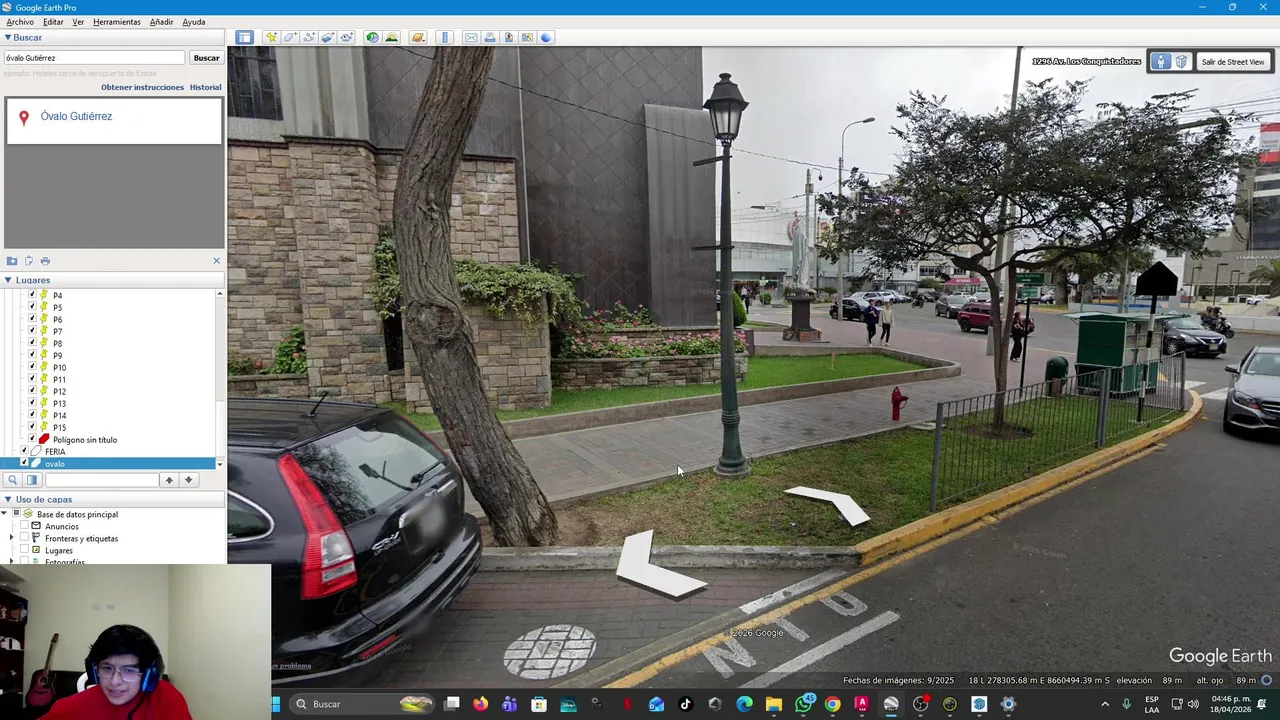Image resolution: width=1280 pixels, height=720 pixels.
Task: Close the search results panel X
Action: pos(216,261)
